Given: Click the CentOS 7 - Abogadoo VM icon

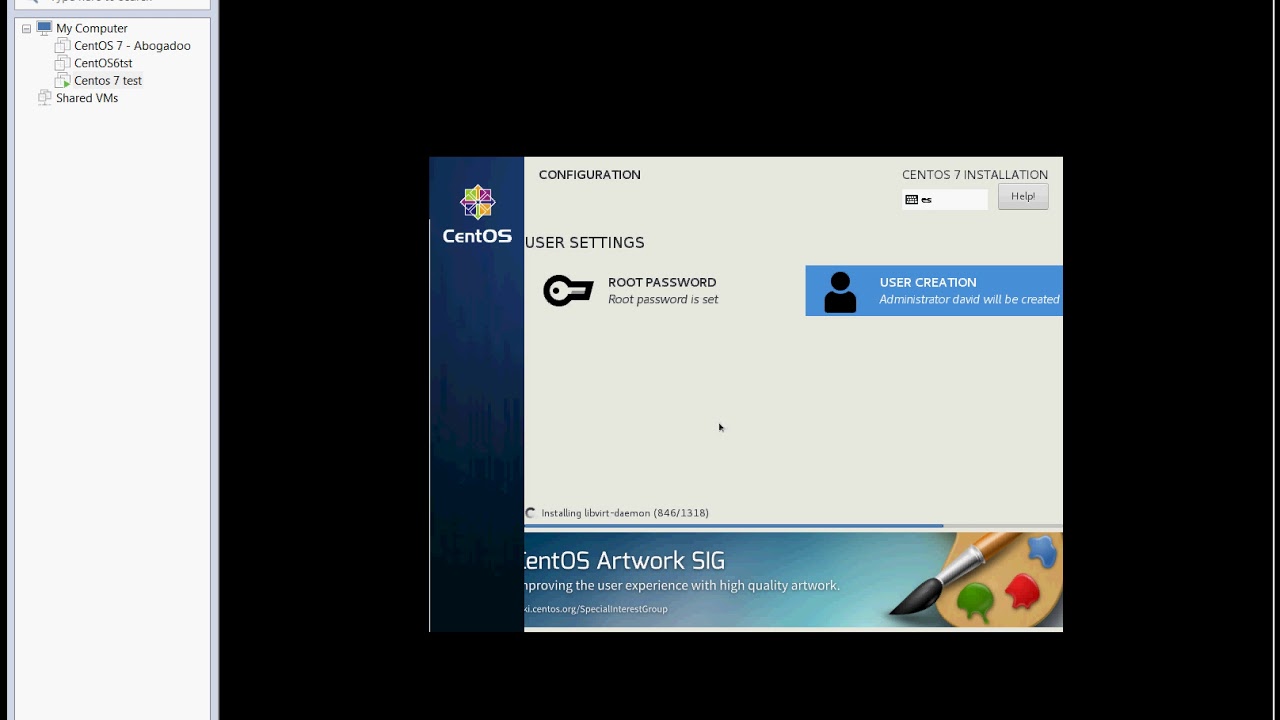Looking at the screenshot, I should point(63,46).
